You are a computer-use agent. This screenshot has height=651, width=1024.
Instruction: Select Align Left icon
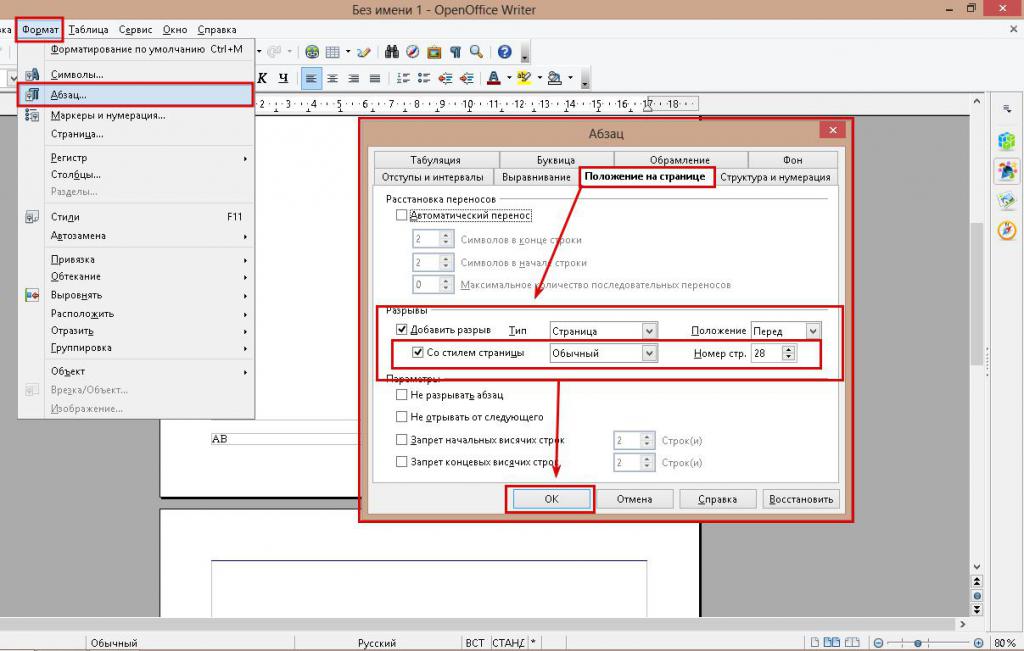pyautogui.click(x=312, y=78)
